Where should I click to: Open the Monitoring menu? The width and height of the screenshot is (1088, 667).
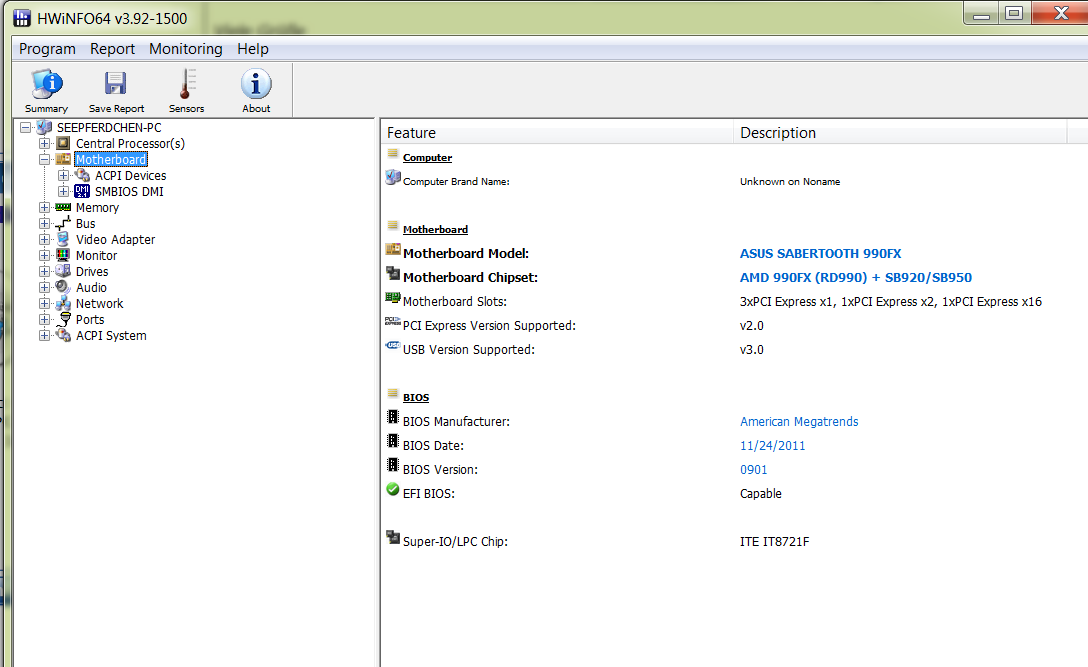(186, 49)
